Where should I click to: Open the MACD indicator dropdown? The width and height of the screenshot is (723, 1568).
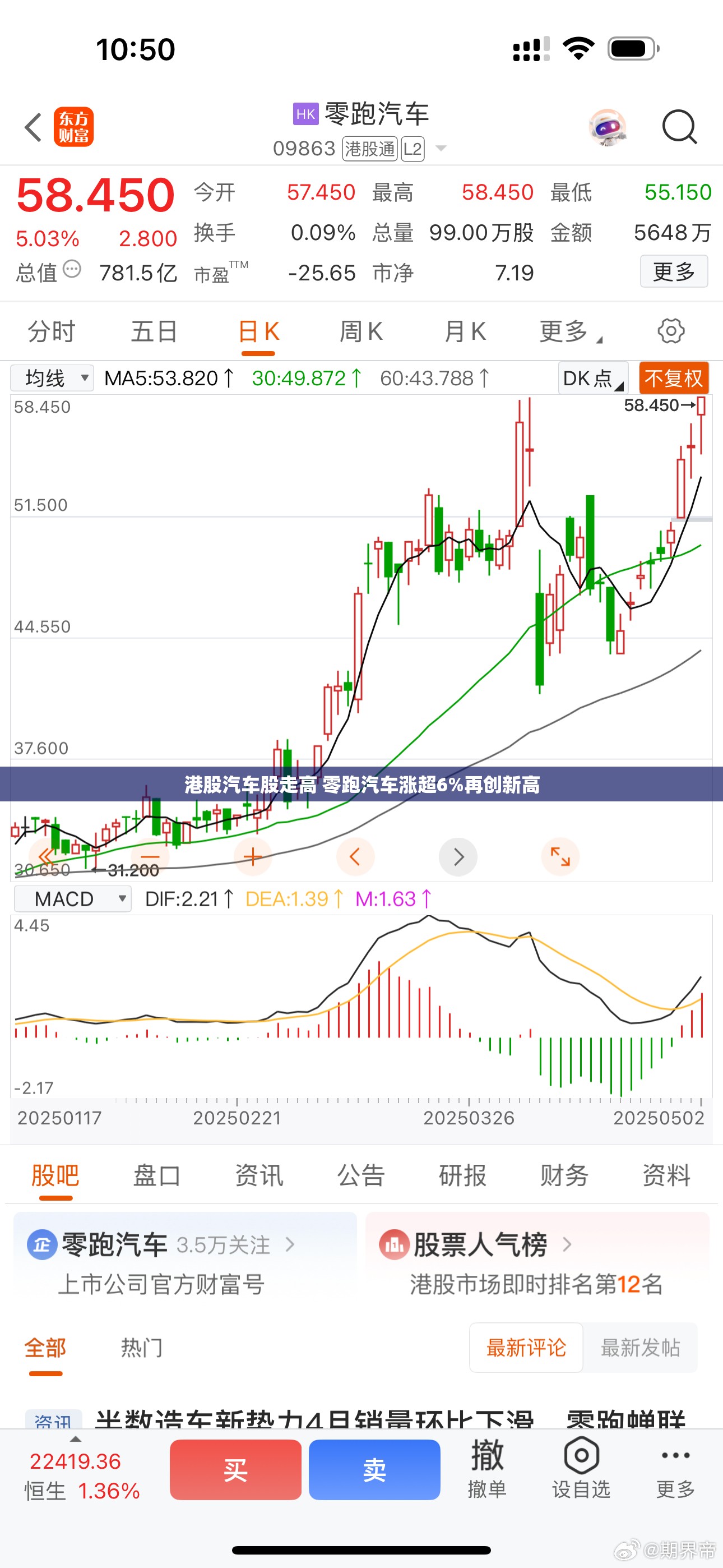tap(72, 899)
